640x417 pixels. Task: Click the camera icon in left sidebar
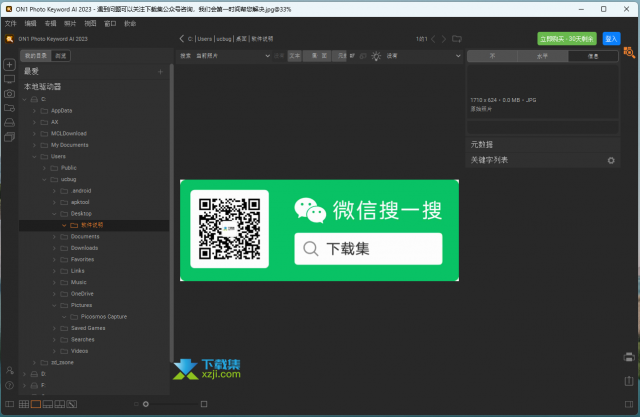[x=9, y=93]
